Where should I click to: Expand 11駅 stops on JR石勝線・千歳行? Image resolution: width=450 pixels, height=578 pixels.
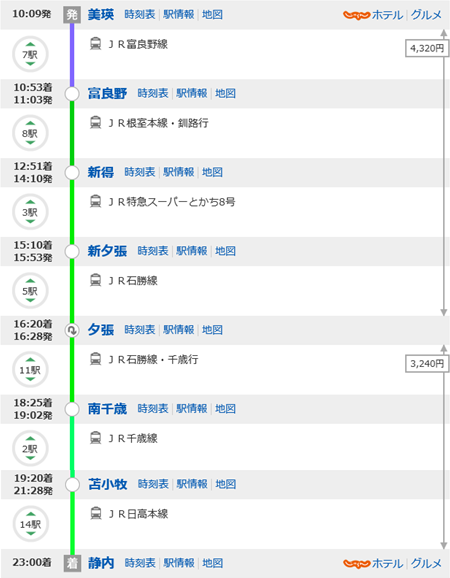tap(30, 370)
